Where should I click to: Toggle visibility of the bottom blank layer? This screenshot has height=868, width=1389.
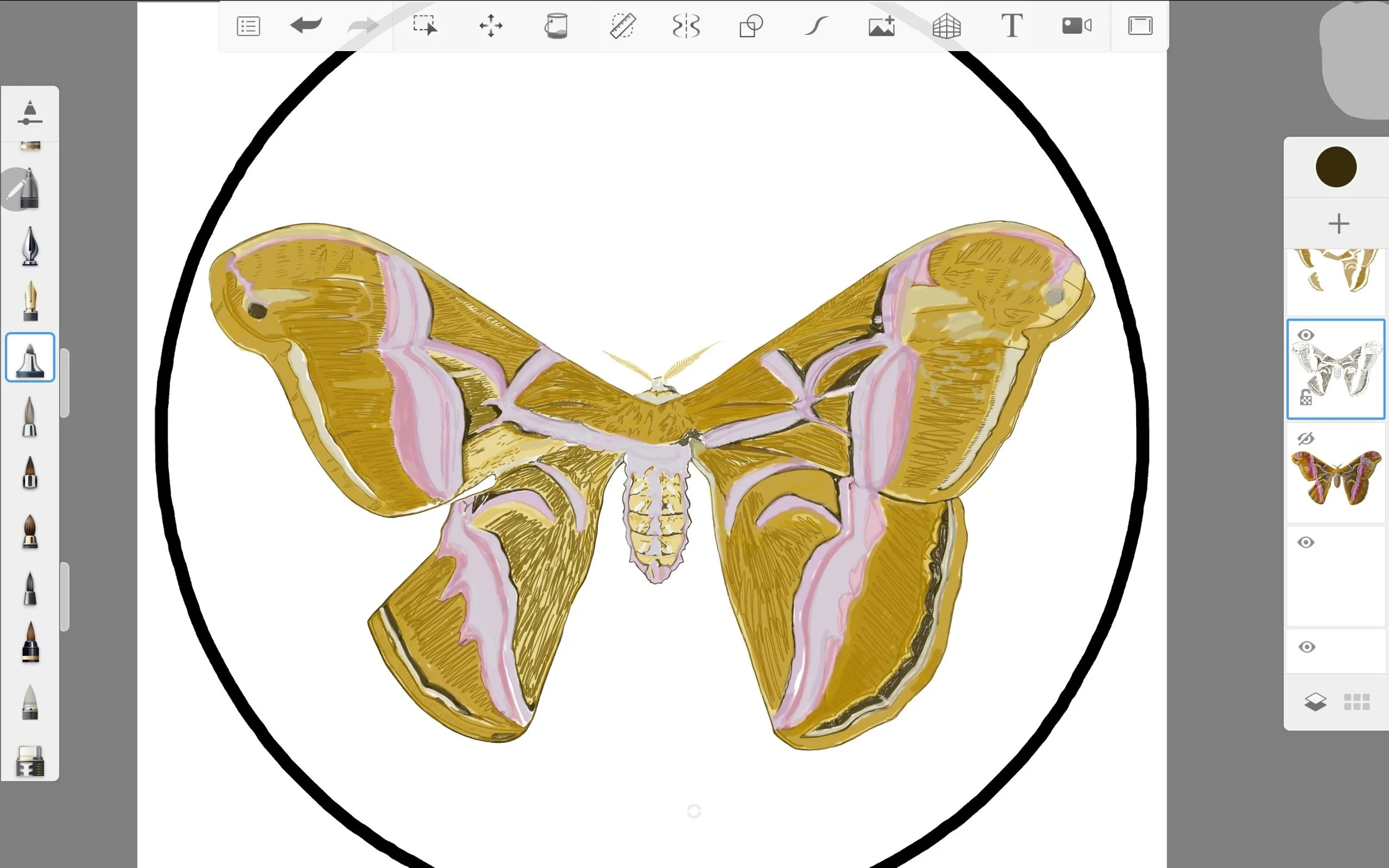1307,647
